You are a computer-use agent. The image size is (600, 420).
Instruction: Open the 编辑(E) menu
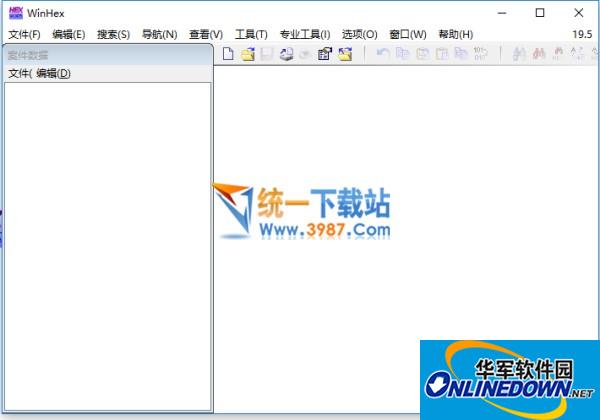[69, 34]
